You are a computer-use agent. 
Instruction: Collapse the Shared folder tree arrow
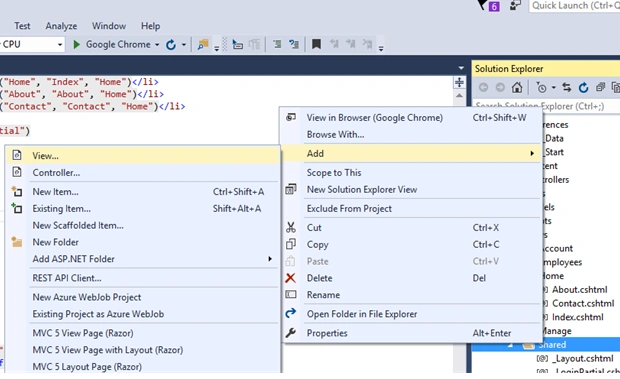(x=511, y=345)
